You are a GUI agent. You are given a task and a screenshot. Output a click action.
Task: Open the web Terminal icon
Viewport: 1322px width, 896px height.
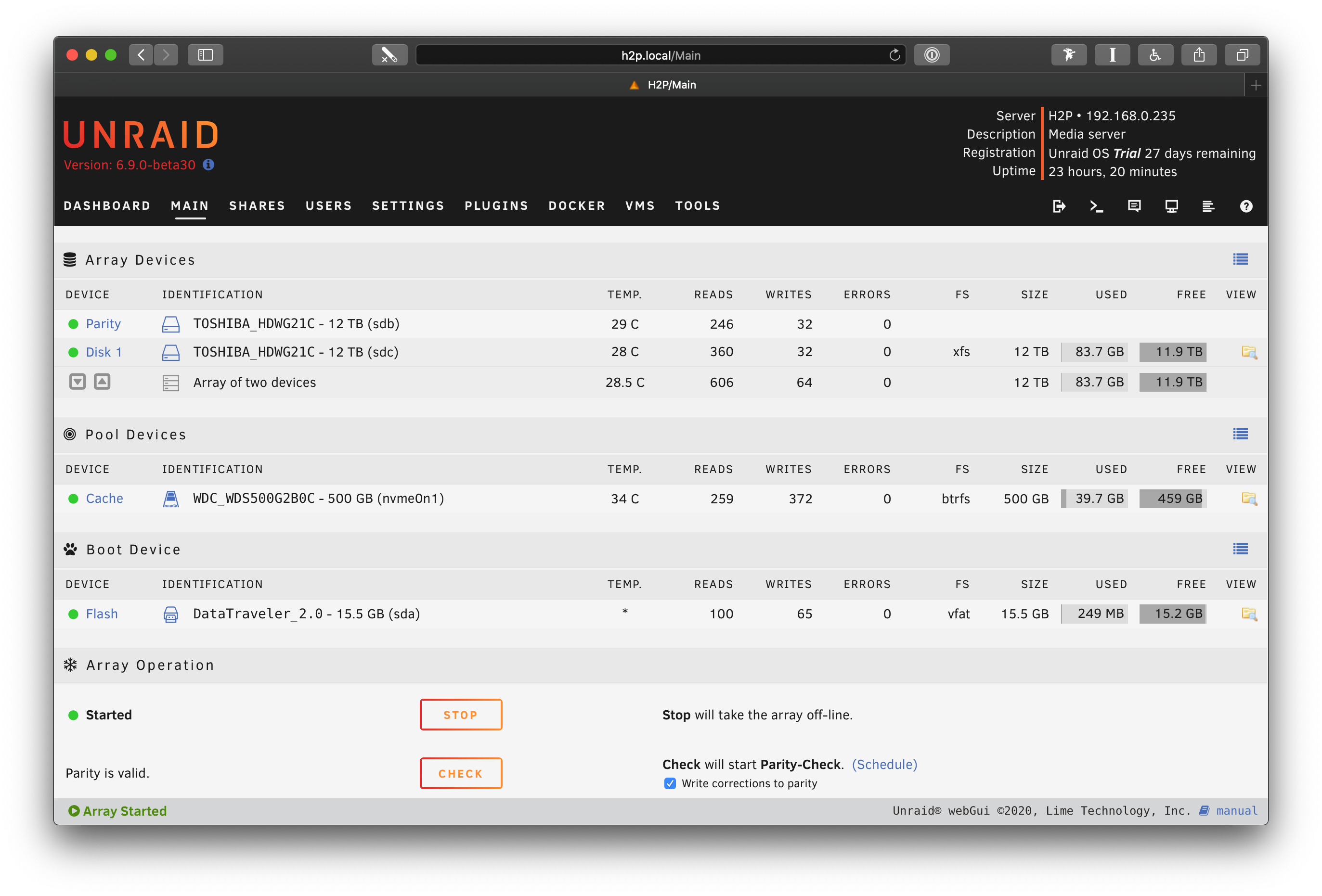coord(1096,206)
